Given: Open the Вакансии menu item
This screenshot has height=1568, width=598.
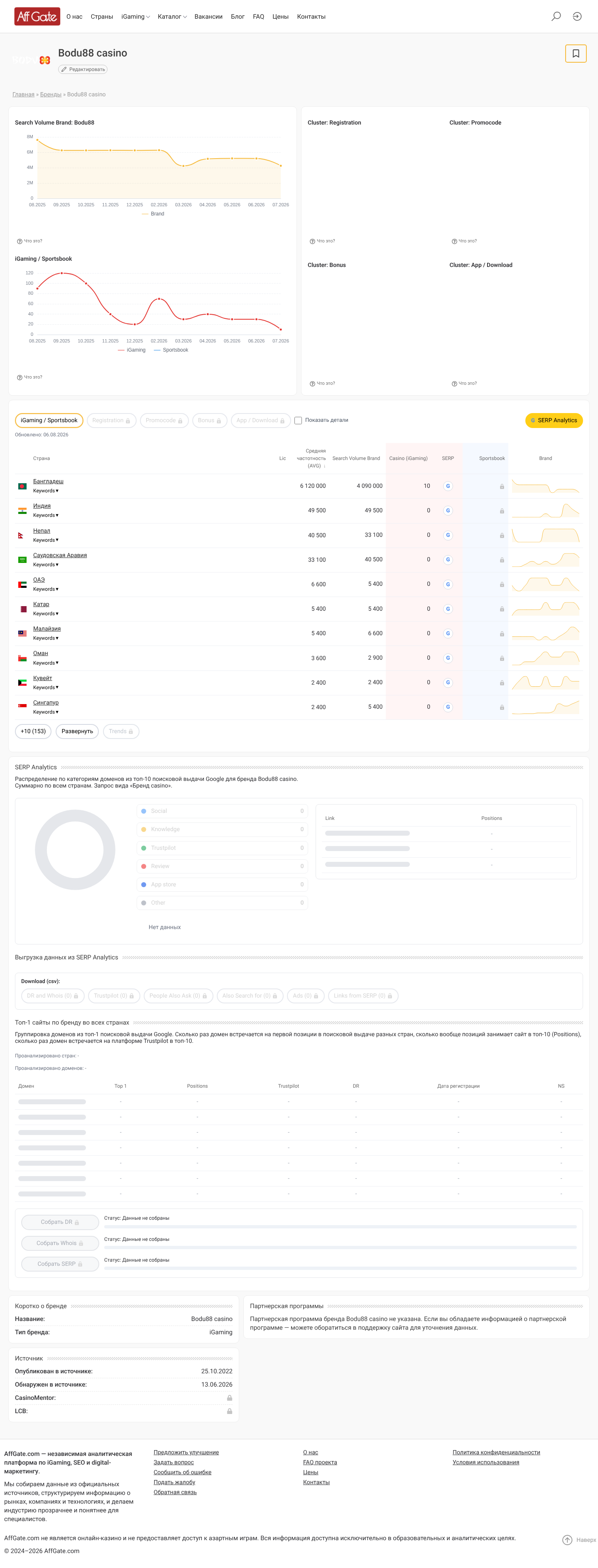Looking at the screenshot, I should click(x=208, y=17).
